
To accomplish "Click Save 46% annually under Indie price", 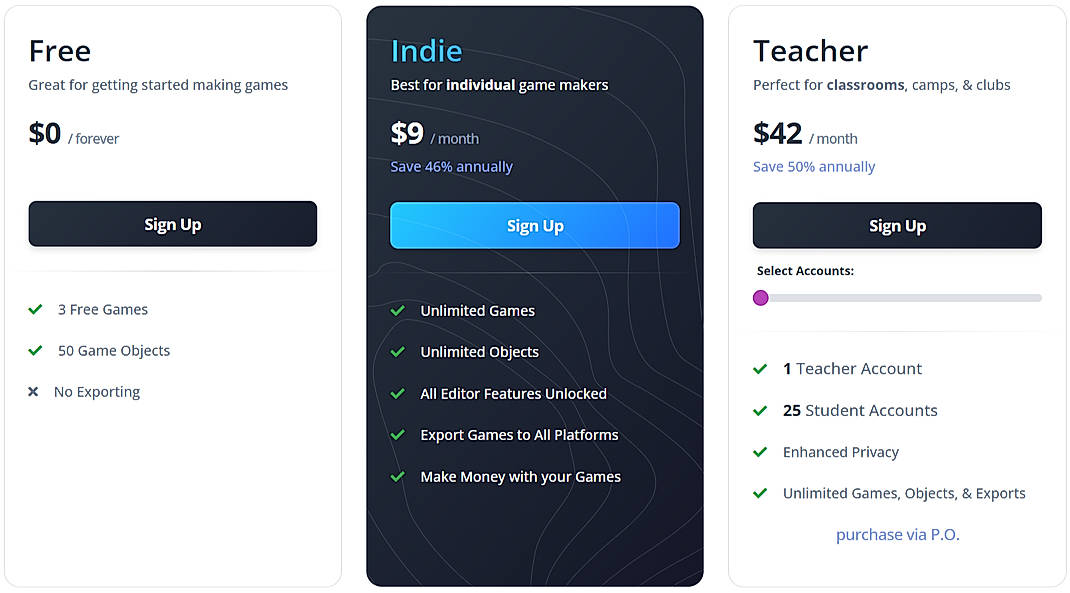I will click(x=451, y=166).
